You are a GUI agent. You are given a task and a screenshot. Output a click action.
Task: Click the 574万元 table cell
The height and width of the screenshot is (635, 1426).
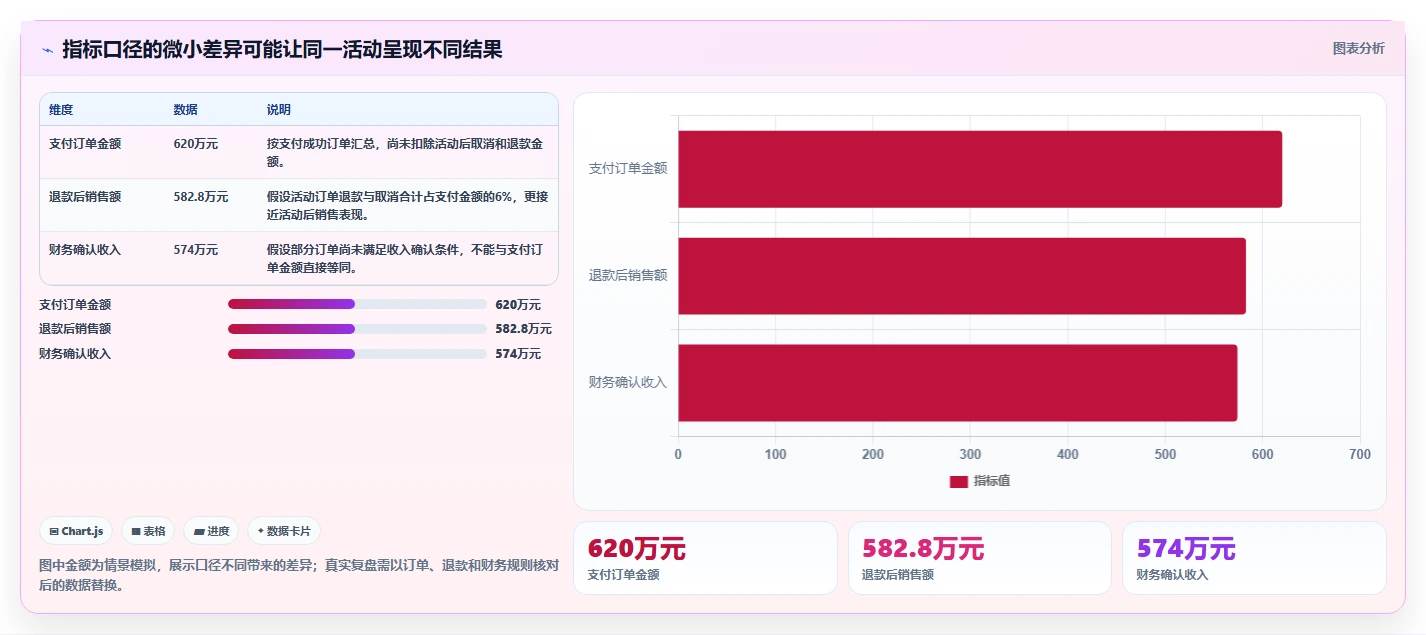(196, 249)
